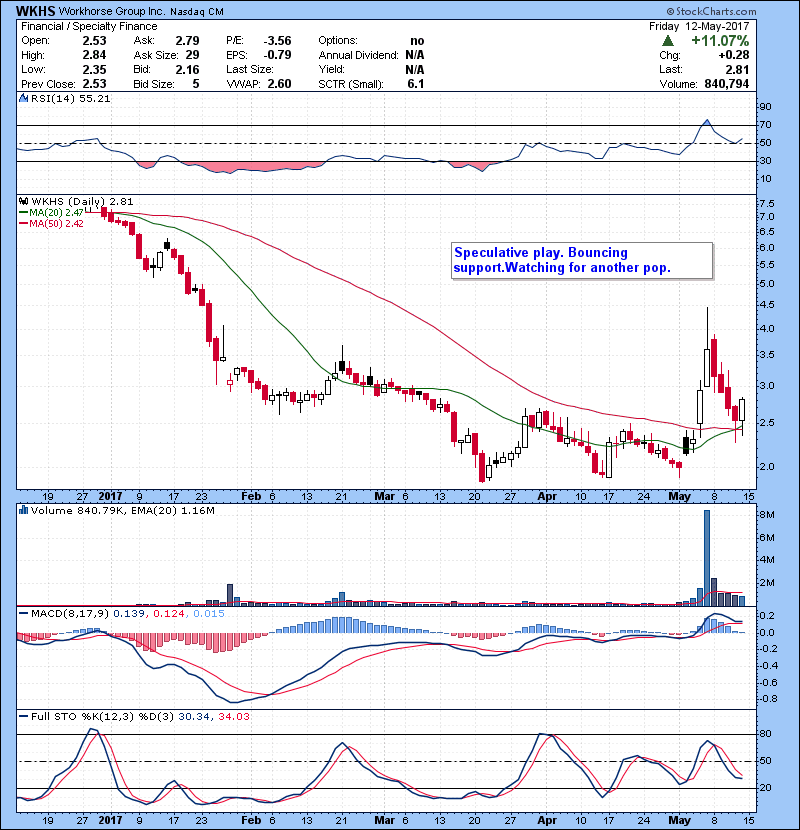Click the Prev Close 2.53 value
This screenshot has width=800, height=830.
pos(94,84)
